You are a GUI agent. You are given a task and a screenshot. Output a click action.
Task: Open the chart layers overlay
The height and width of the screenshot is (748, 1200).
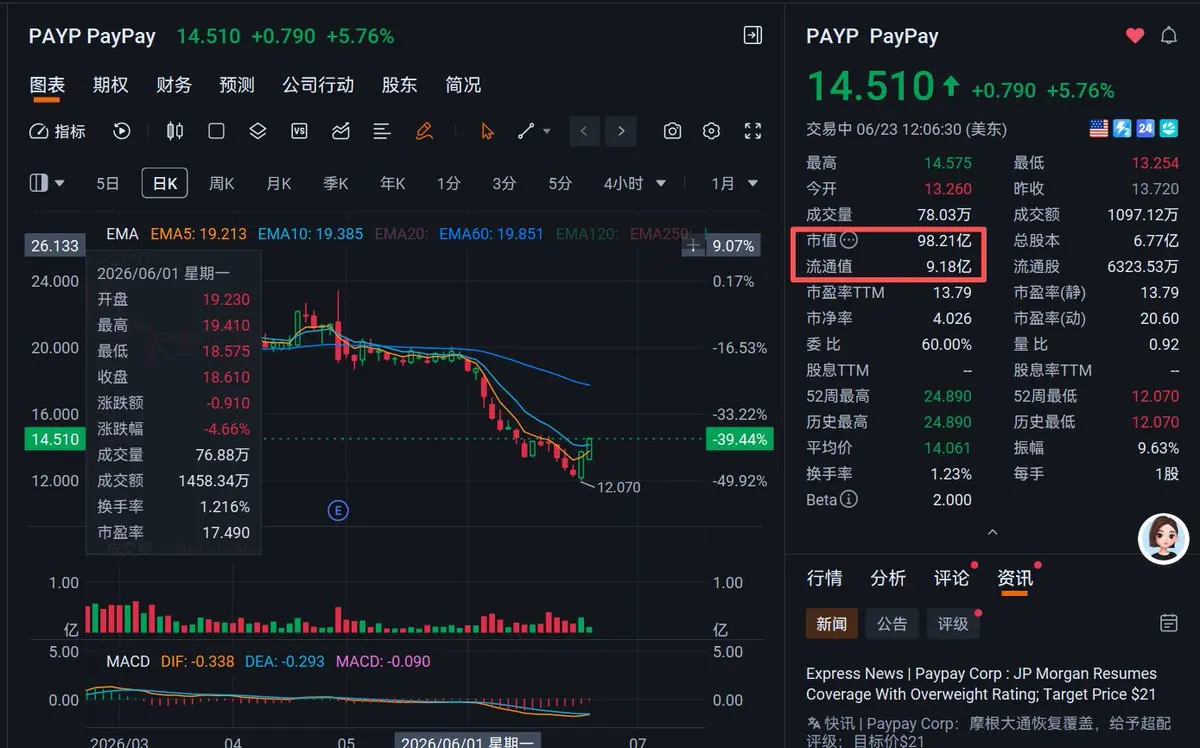coord(257,131)
